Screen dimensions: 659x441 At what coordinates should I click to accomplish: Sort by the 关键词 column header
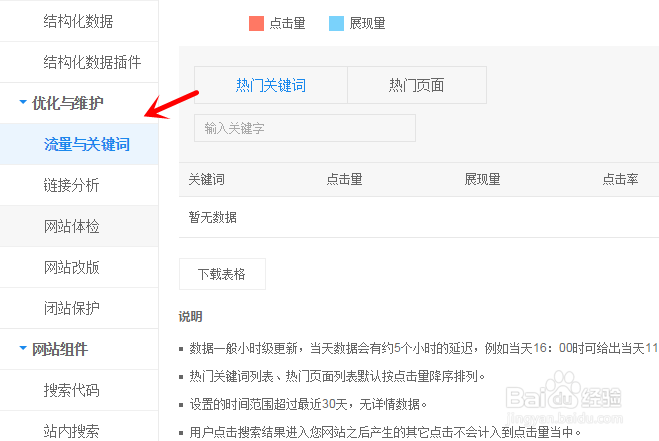click(x=206, y=180)
